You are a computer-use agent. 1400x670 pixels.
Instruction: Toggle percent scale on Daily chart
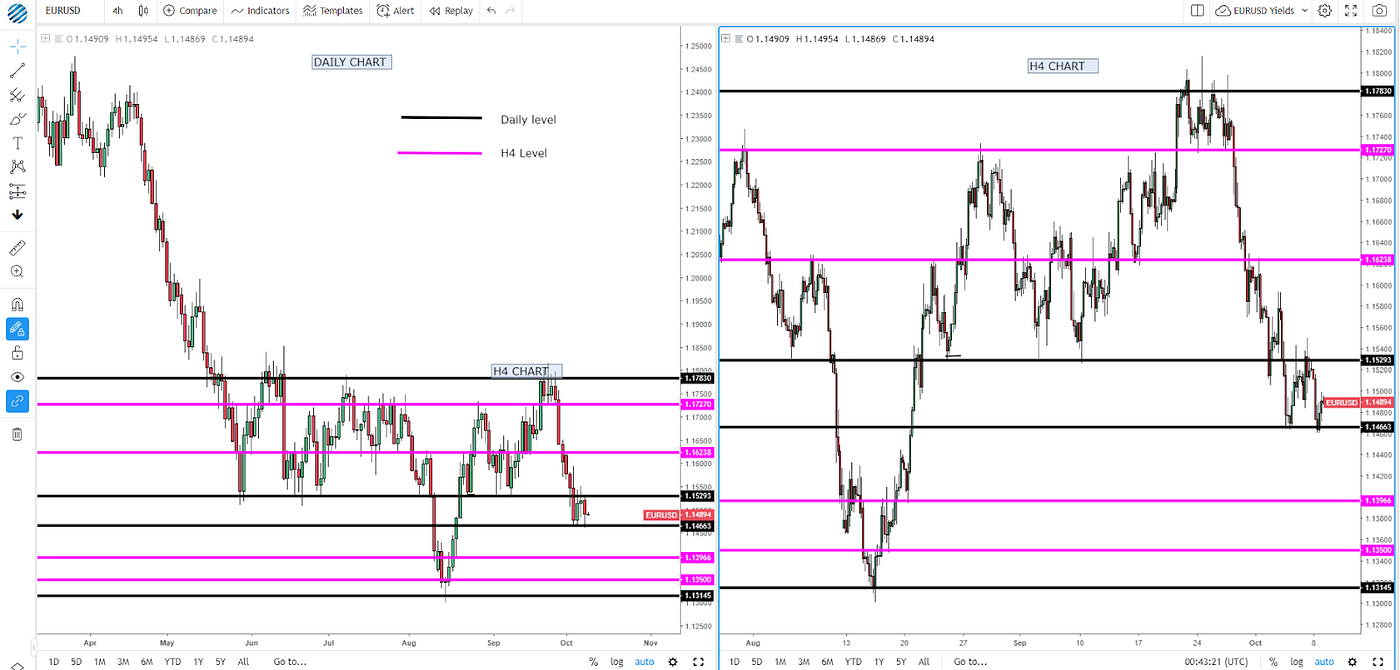coord(593,661)
